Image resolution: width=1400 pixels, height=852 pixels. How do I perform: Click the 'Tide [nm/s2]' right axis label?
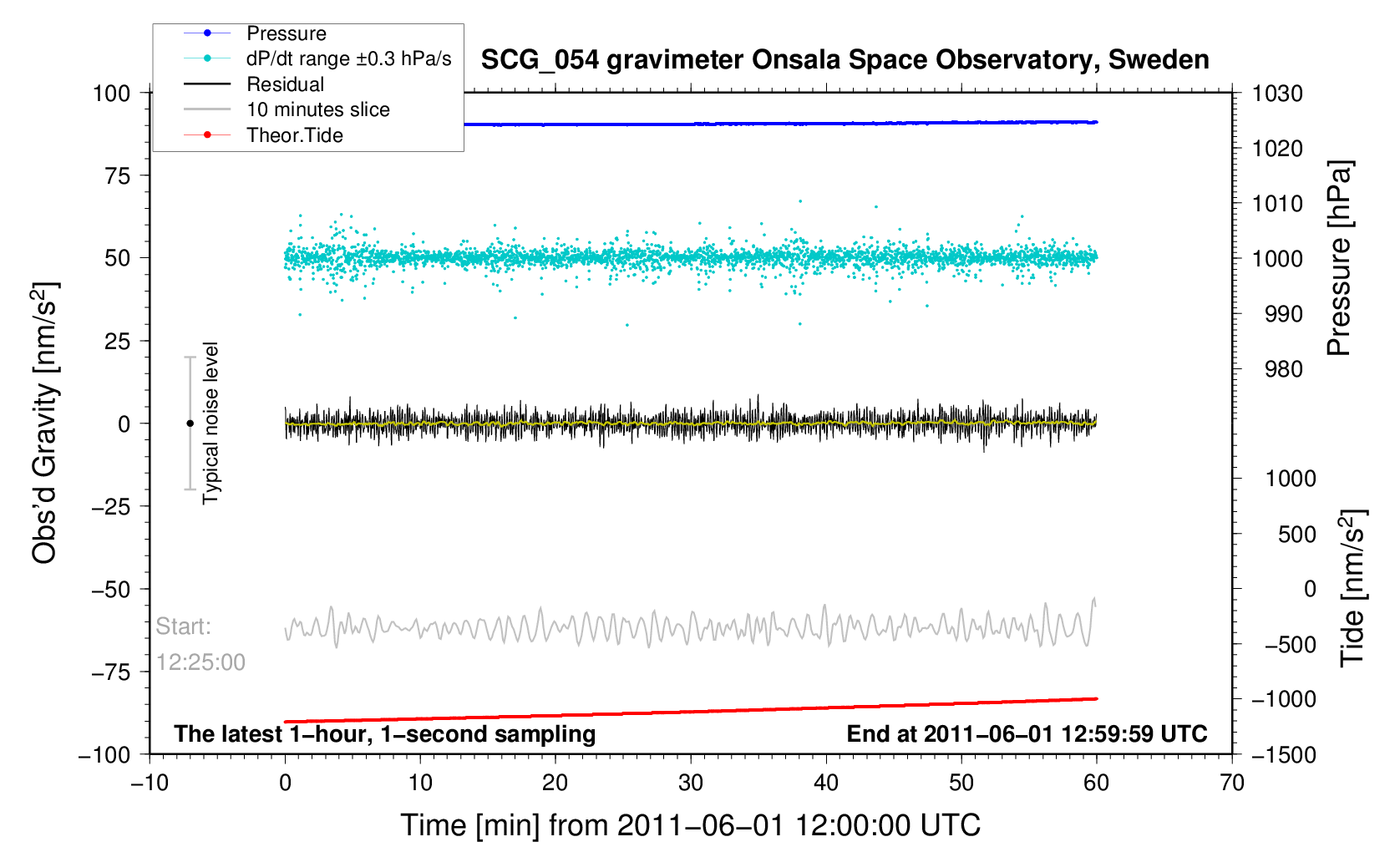pyautogui.click(x=1352, y=588)
